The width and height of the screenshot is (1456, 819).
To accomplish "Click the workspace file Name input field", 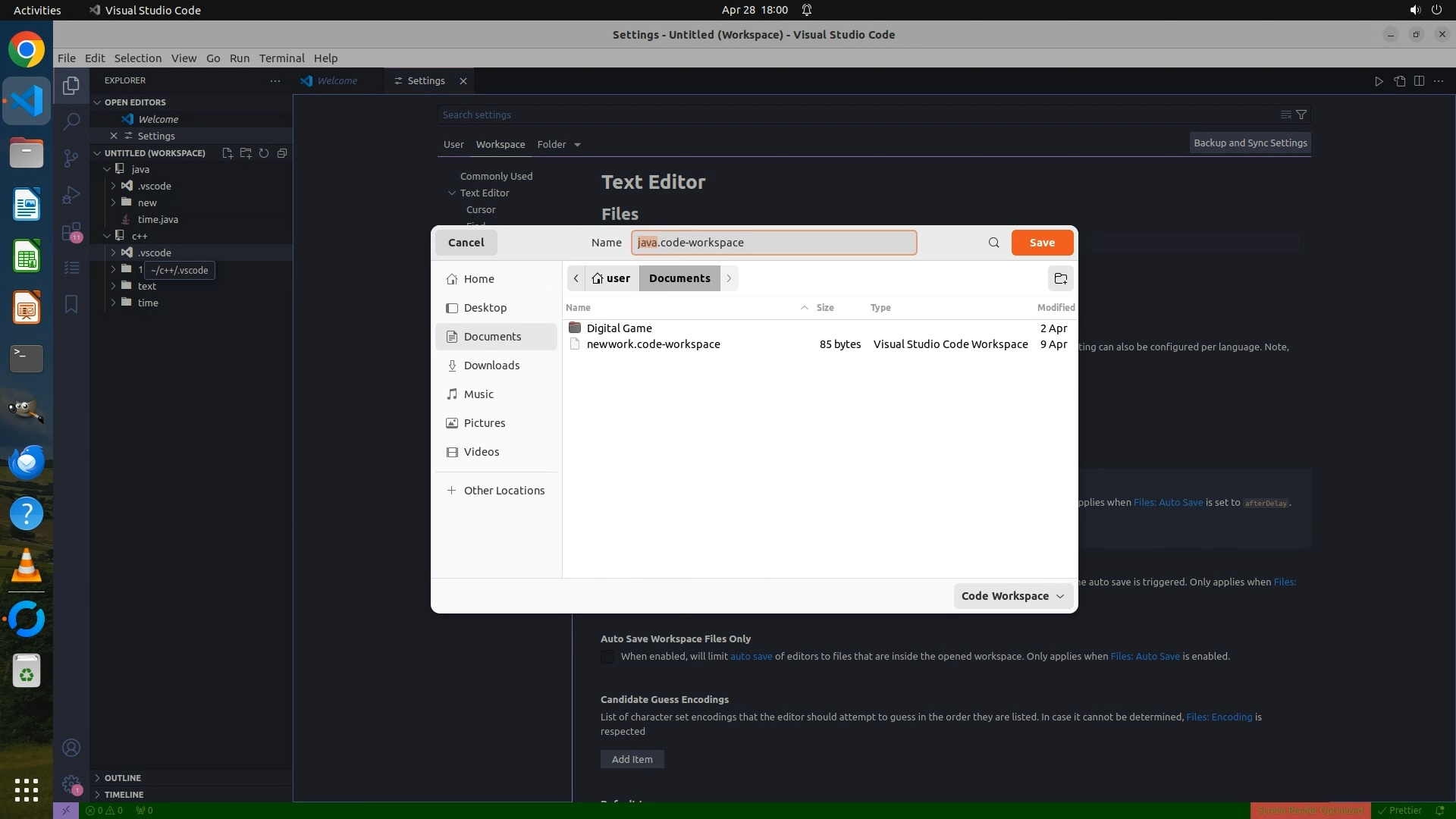I will point(773,243).
